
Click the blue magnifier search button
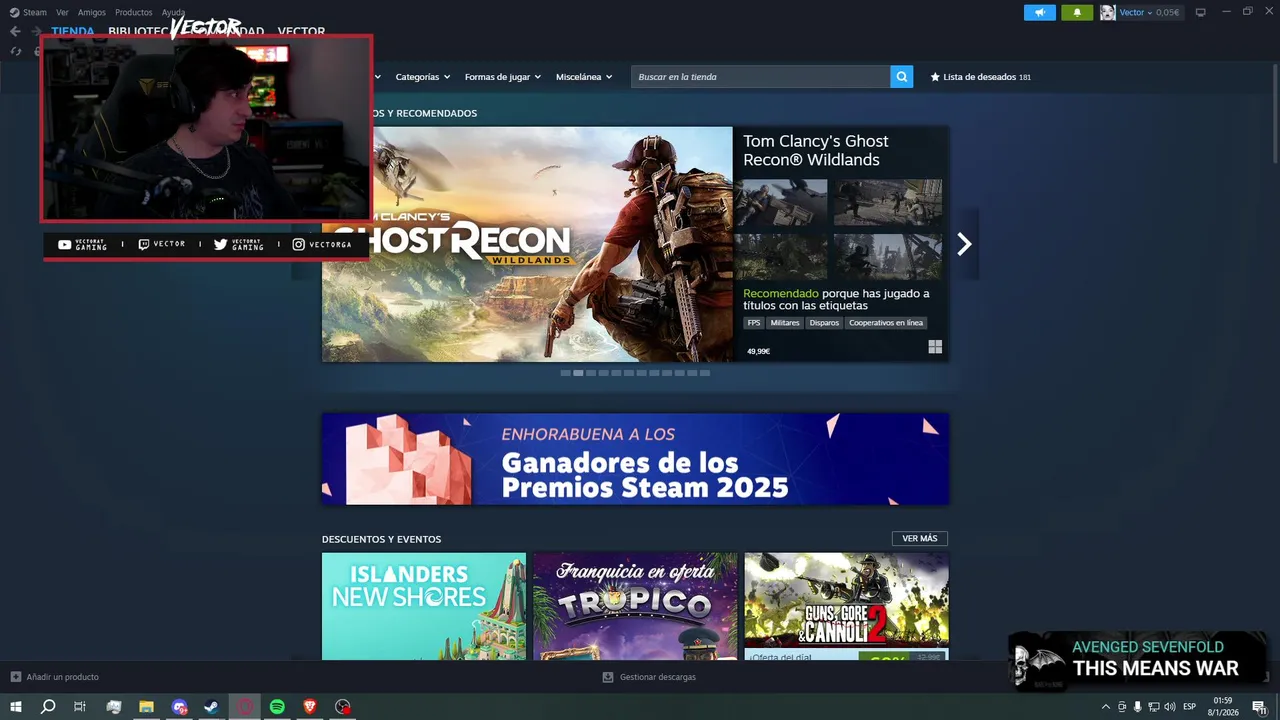[902, 77]
